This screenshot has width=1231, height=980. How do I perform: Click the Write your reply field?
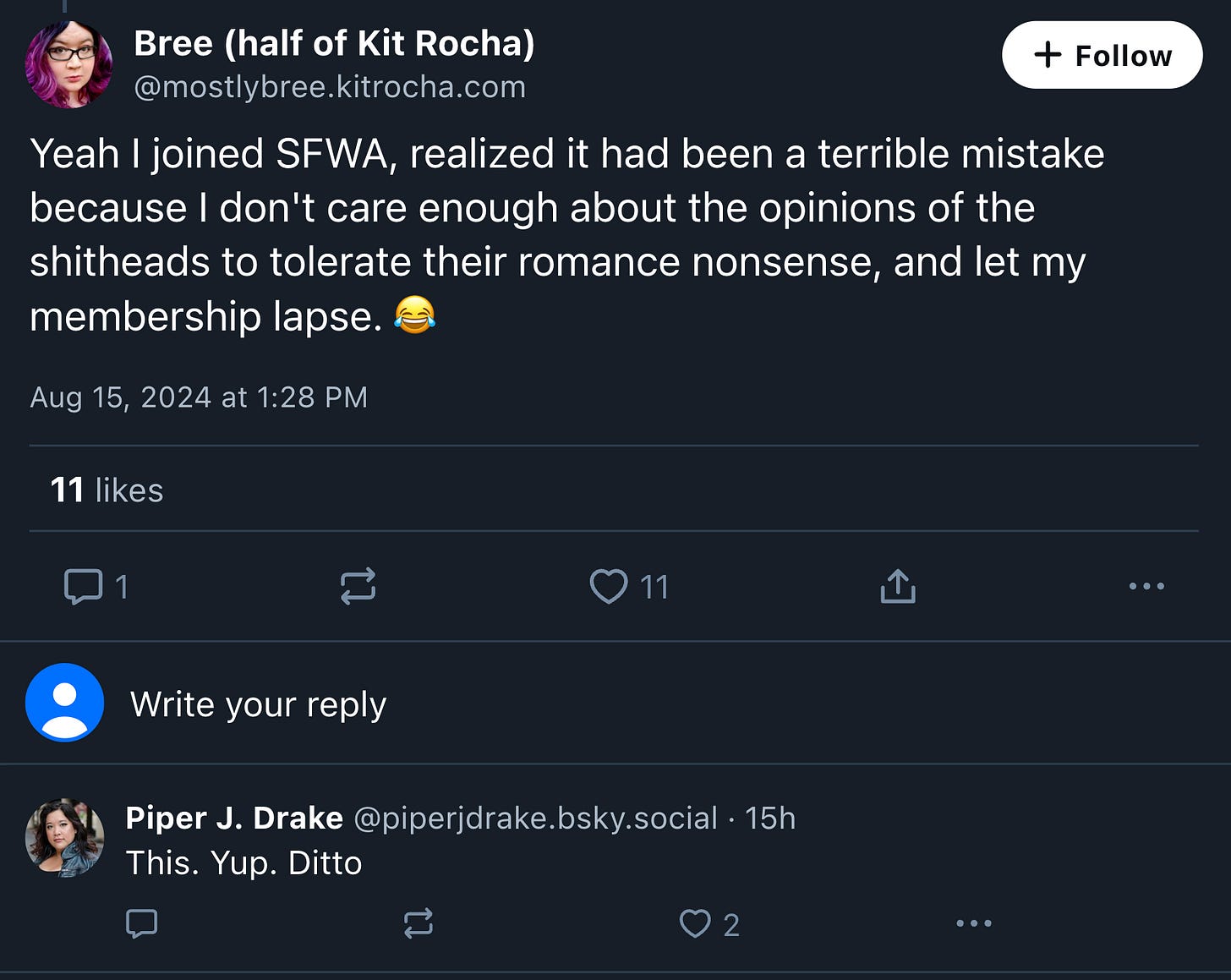point(258,704)
